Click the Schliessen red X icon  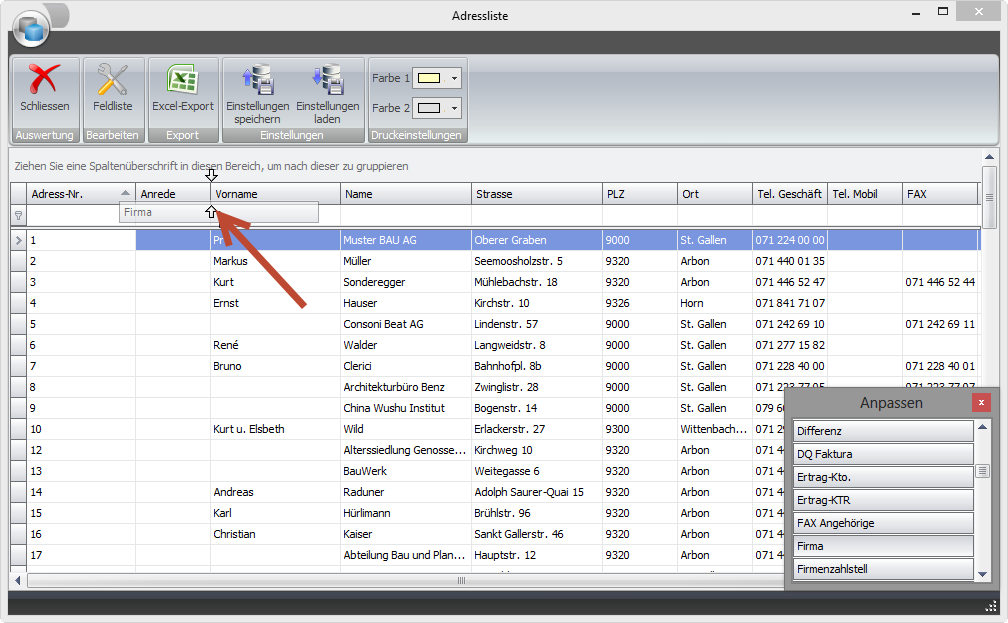(x=44, y=80)
